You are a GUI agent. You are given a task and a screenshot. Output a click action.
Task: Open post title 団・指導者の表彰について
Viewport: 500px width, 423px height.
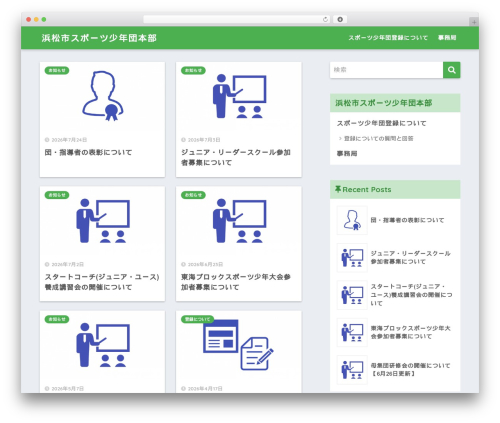(88, 152)
